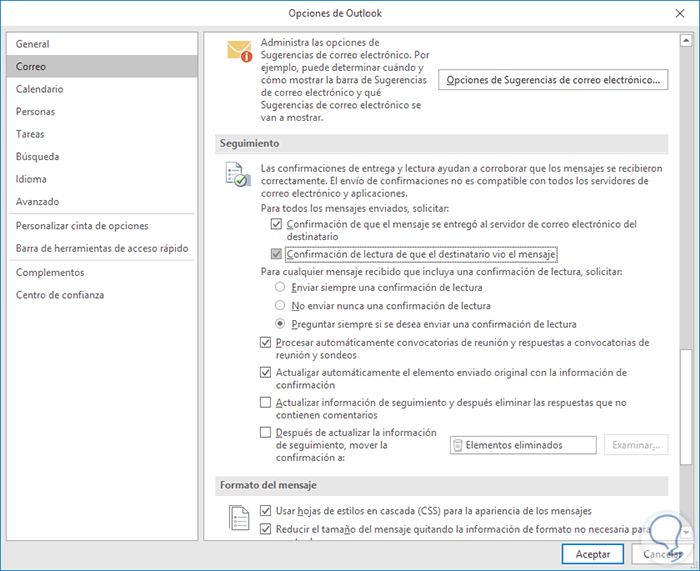Select 'No enviar nunca una confirmación de lectura'

280,305
